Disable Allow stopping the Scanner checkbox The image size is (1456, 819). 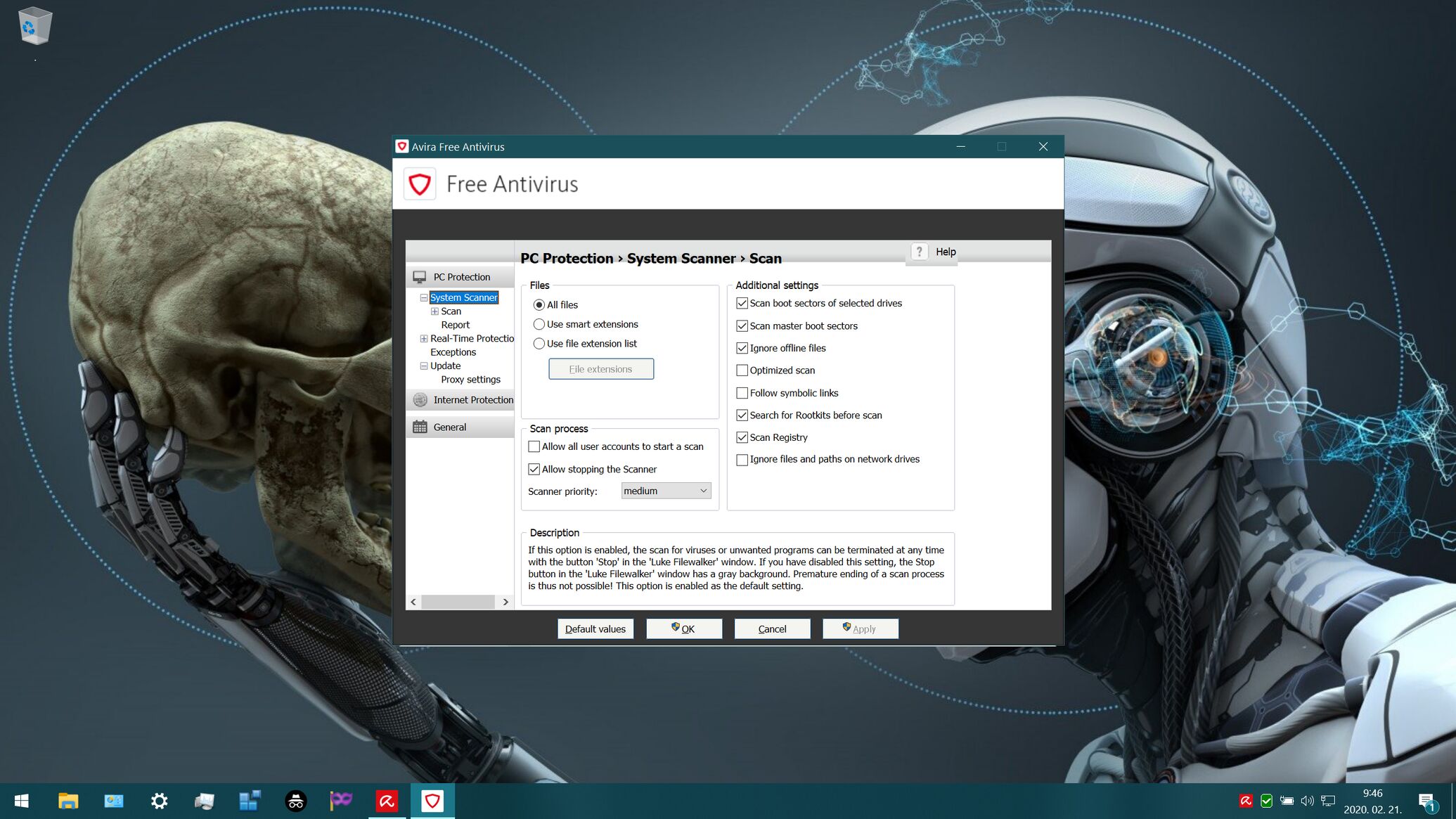coord(534,469)
